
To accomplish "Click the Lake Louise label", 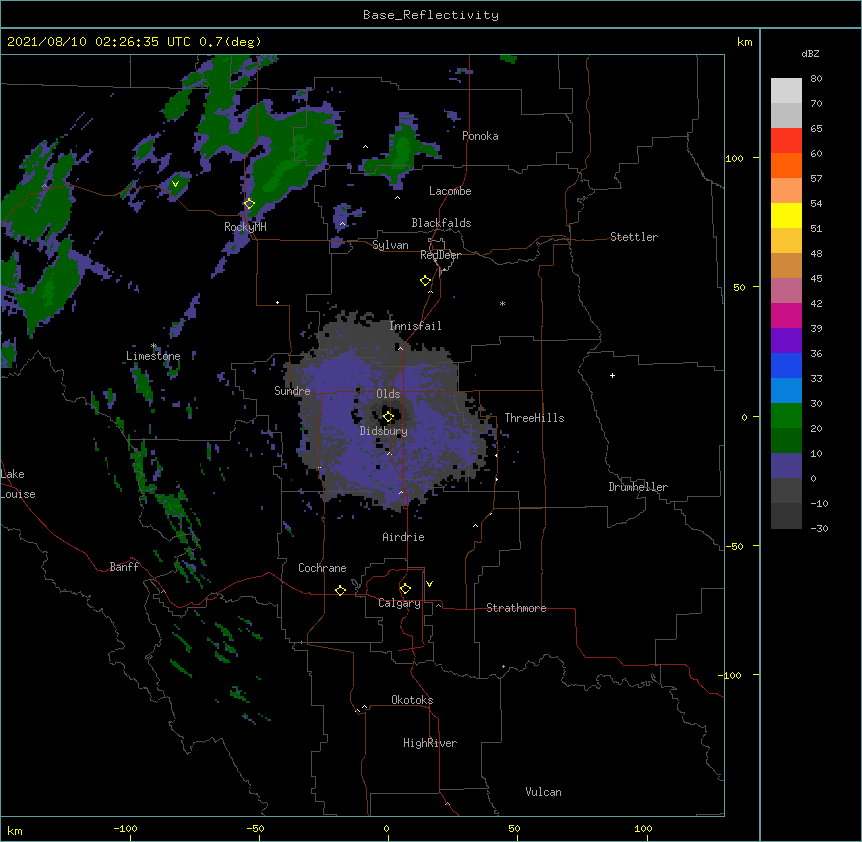I will [x=16, y=484].
